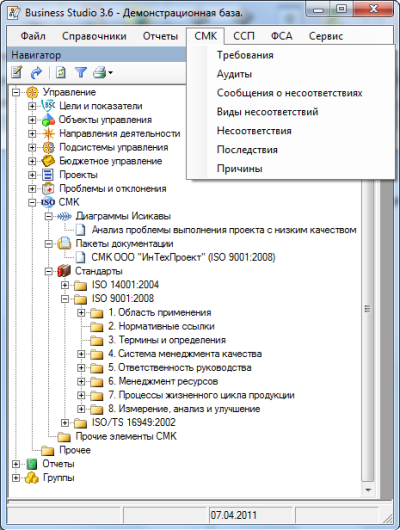Expand the Группы tree node

[x=16, y=478]
